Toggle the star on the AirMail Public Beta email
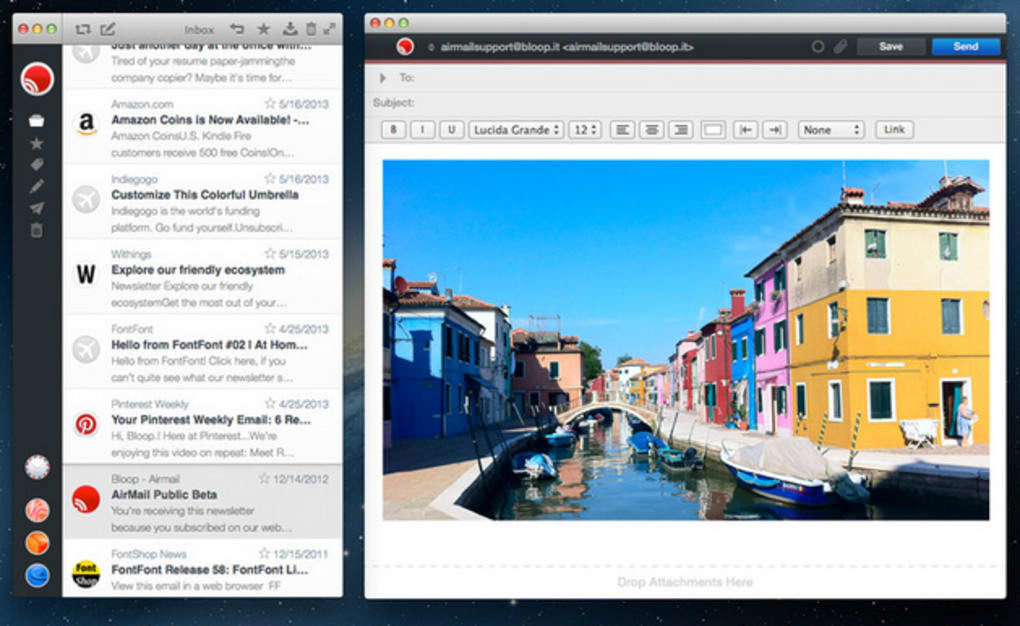 tap(265, 478)
